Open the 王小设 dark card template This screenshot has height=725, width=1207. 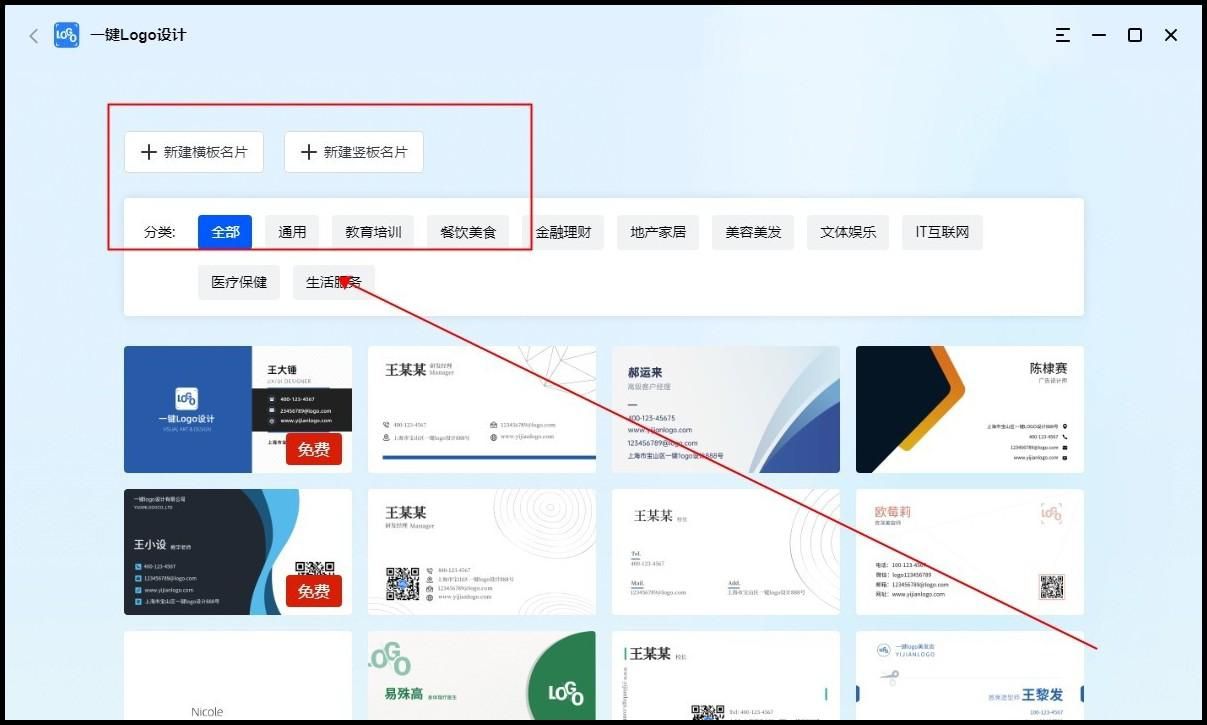point(238,552)
